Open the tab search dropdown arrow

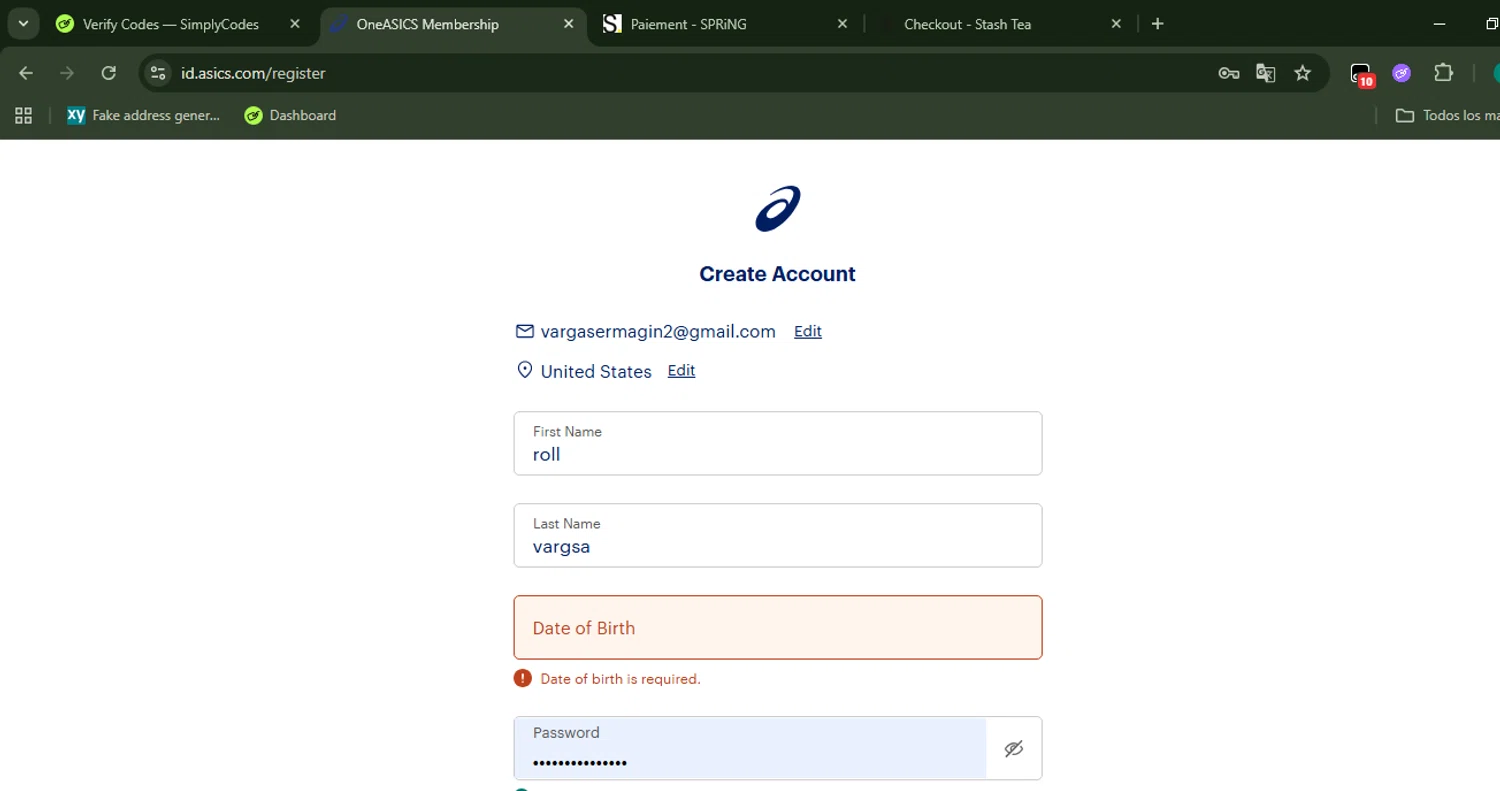23,23
